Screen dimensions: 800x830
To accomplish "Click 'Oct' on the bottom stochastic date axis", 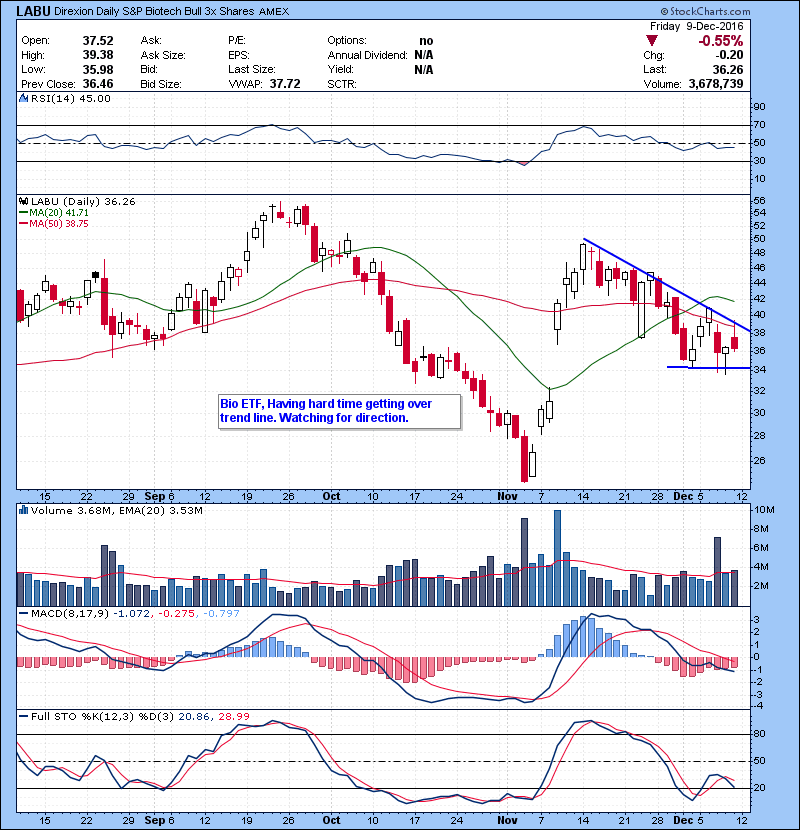I will (331, 820).
